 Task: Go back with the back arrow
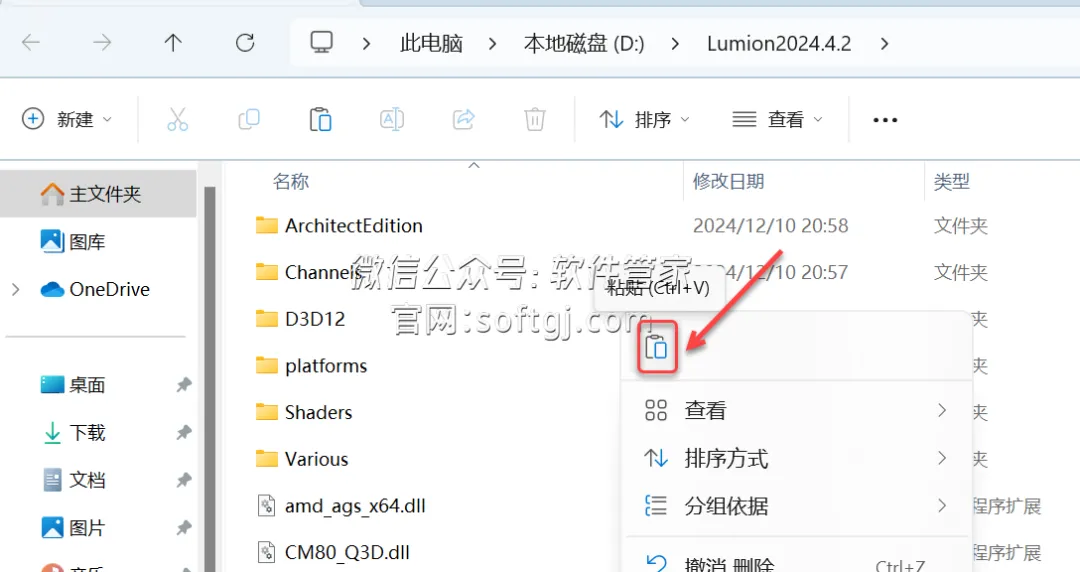coord(31,43)
